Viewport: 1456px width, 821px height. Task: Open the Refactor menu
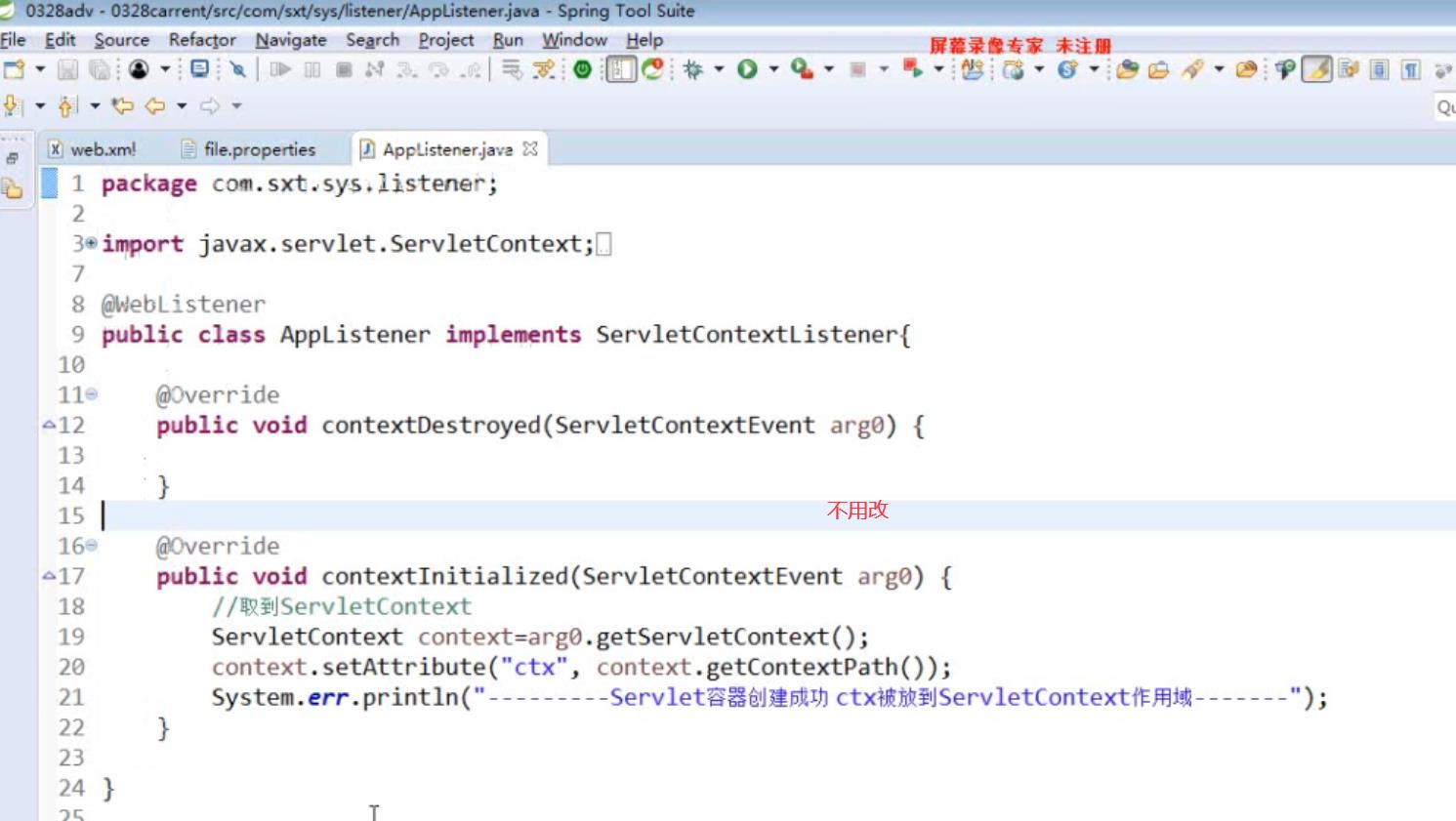point(202,40)
